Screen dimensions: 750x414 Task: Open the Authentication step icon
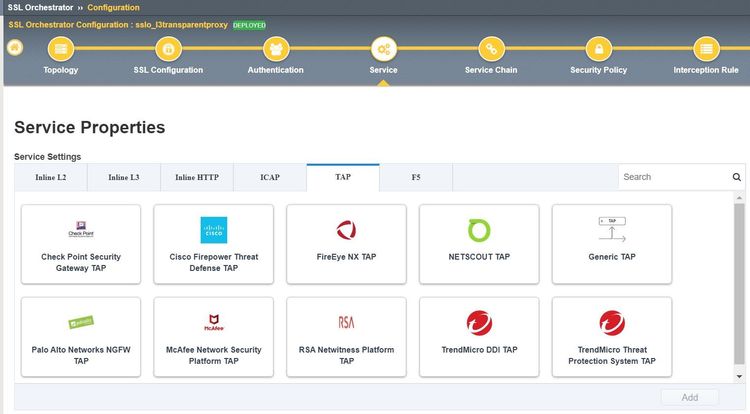pos(276,48)
